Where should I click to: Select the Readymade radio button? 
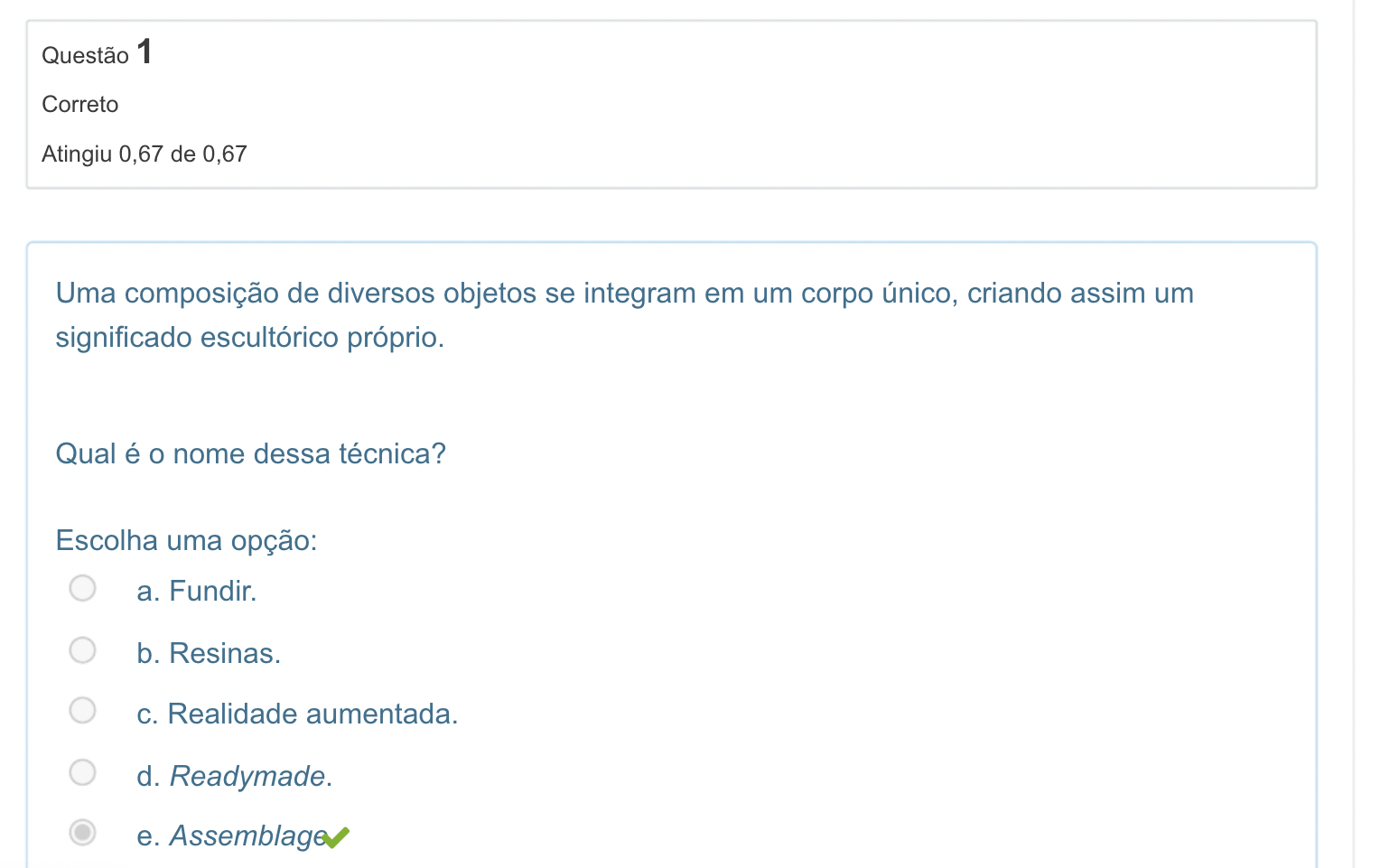click(x=82, y=772)
